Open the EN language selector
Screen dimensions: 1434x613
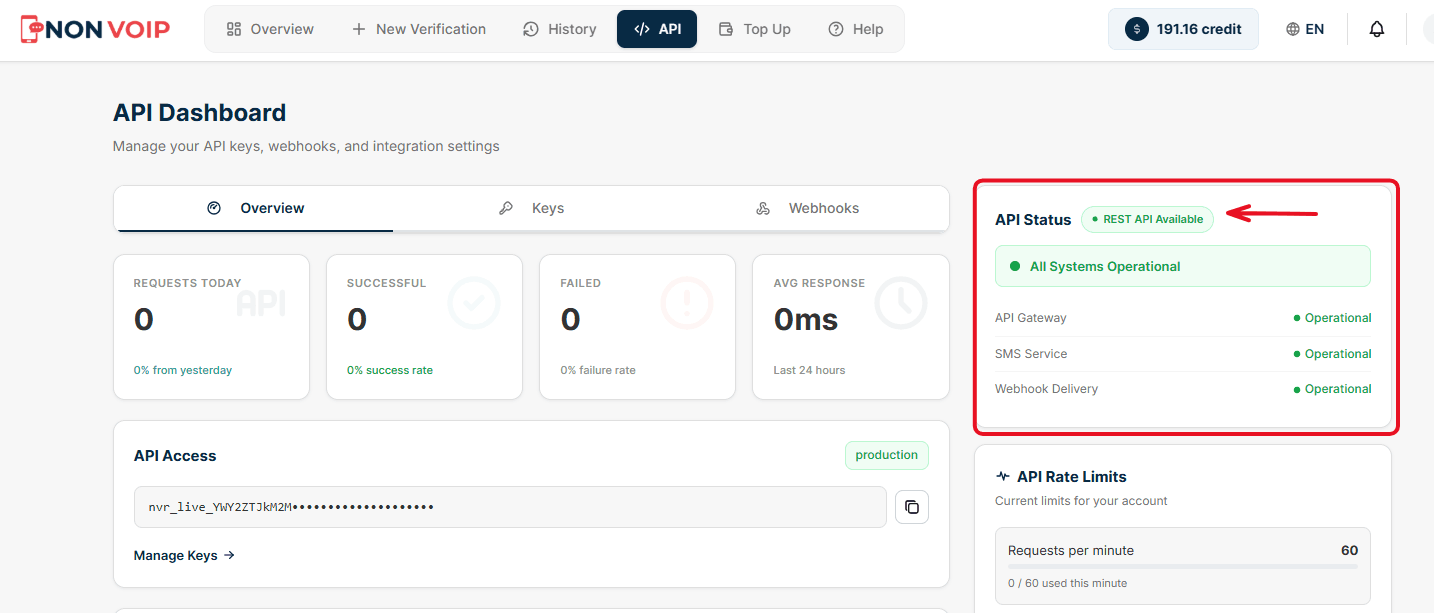1305,29
